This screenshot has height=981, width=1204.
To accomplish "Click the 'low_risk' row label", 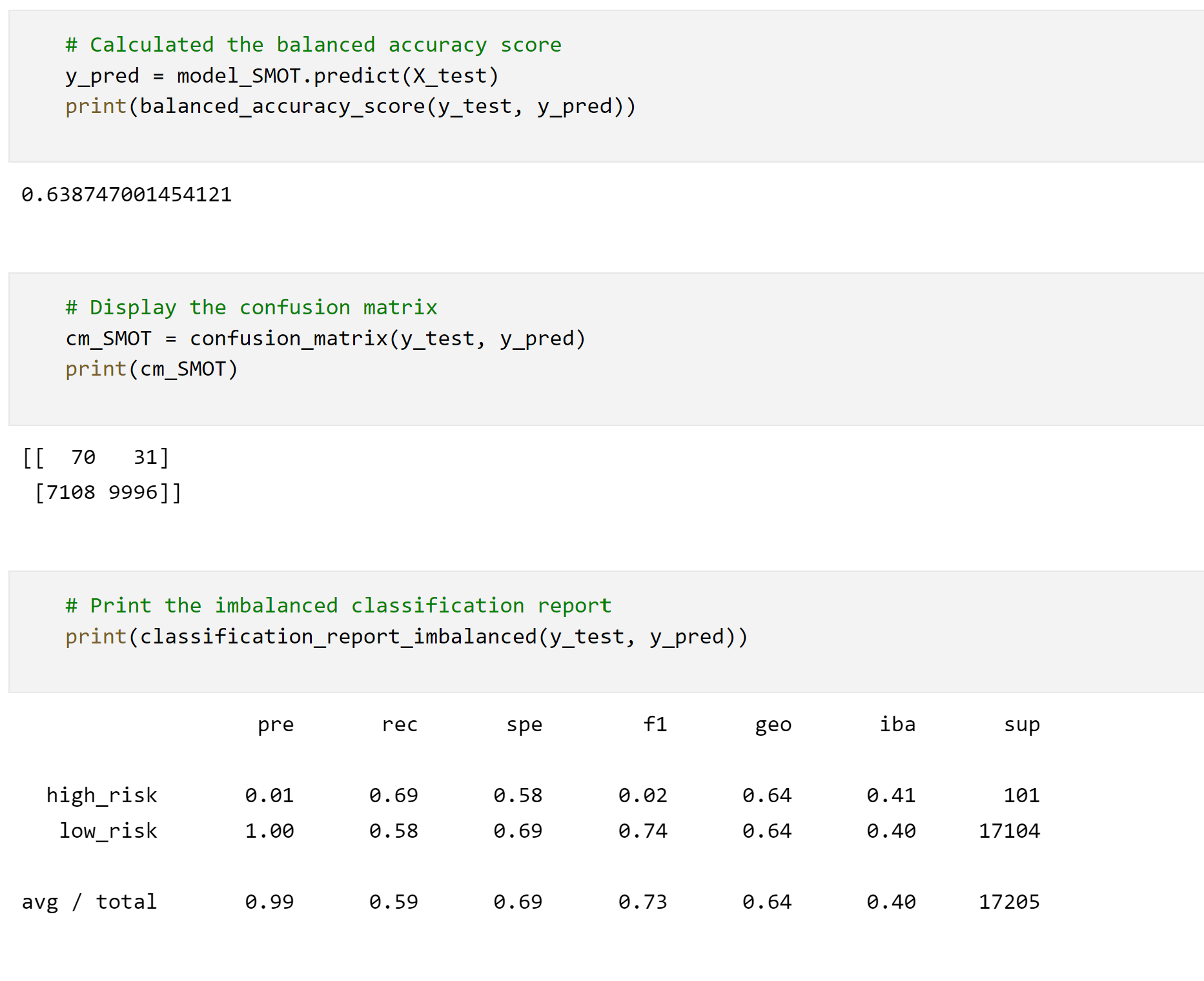I will [x=108, y=831].
